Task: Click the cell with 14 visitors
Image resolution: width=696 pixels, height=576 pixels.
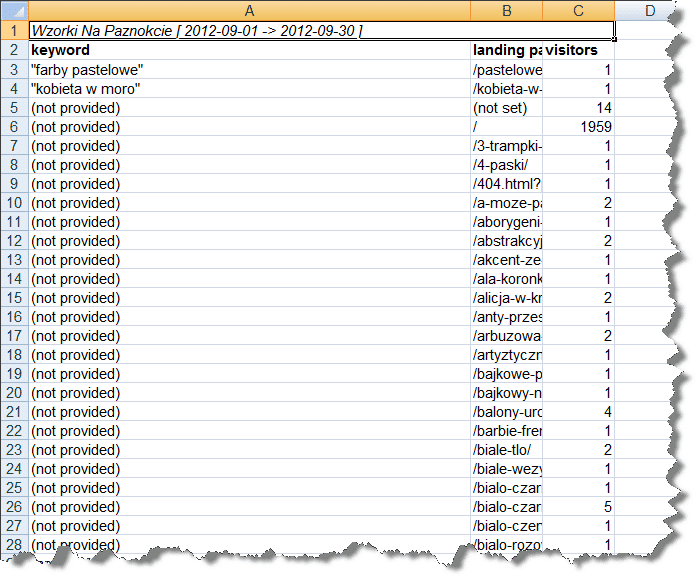Action: (x=578, y=108)
